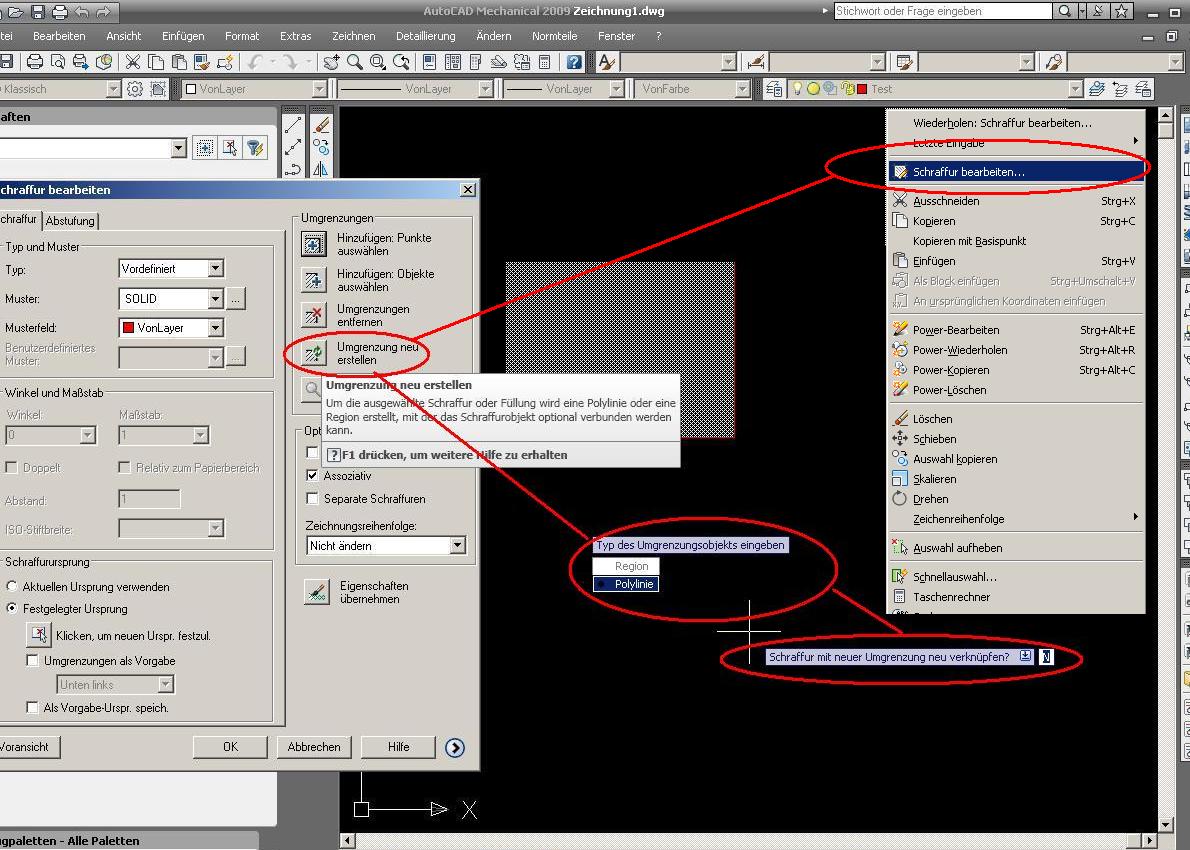Toggle the Assoziativ checkbox
Screen dimensions: 1190x850
tap(312, 475)
